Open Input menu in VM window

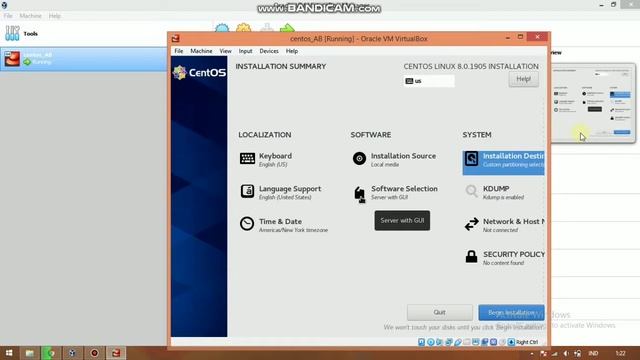tap(245, 51)
